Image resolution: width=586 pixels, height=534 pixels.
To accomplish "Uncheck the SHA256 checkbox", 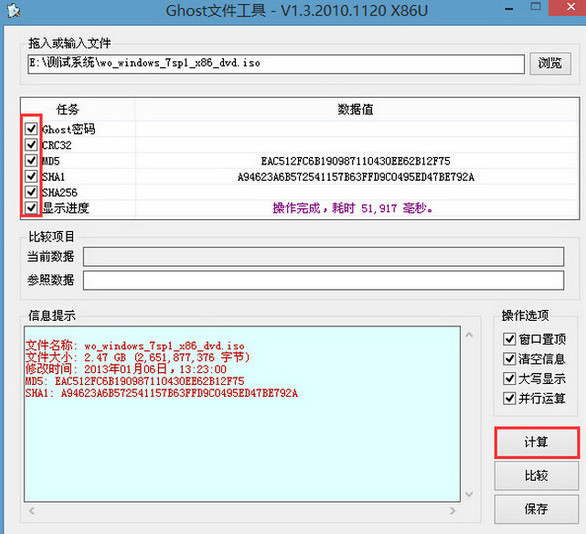I will (x=31, y=192).
